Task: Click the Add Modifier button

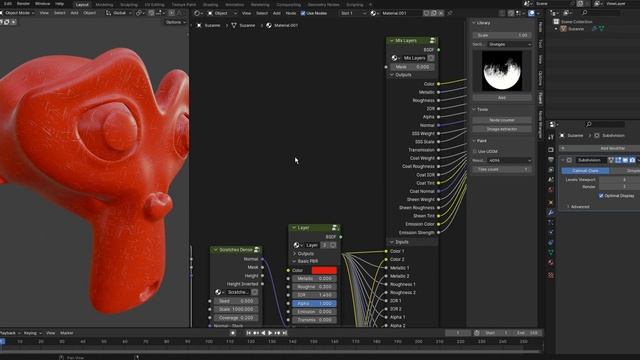Action: 600,148
